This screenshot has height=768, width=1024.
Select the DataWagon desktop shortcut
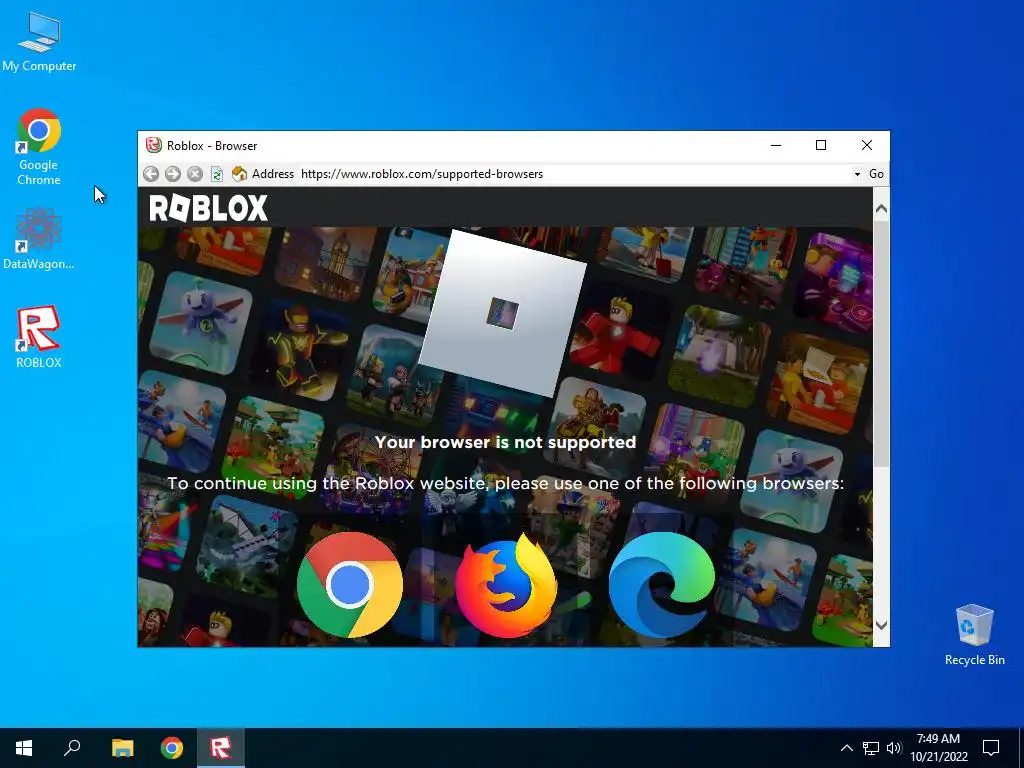click(39, 238)
